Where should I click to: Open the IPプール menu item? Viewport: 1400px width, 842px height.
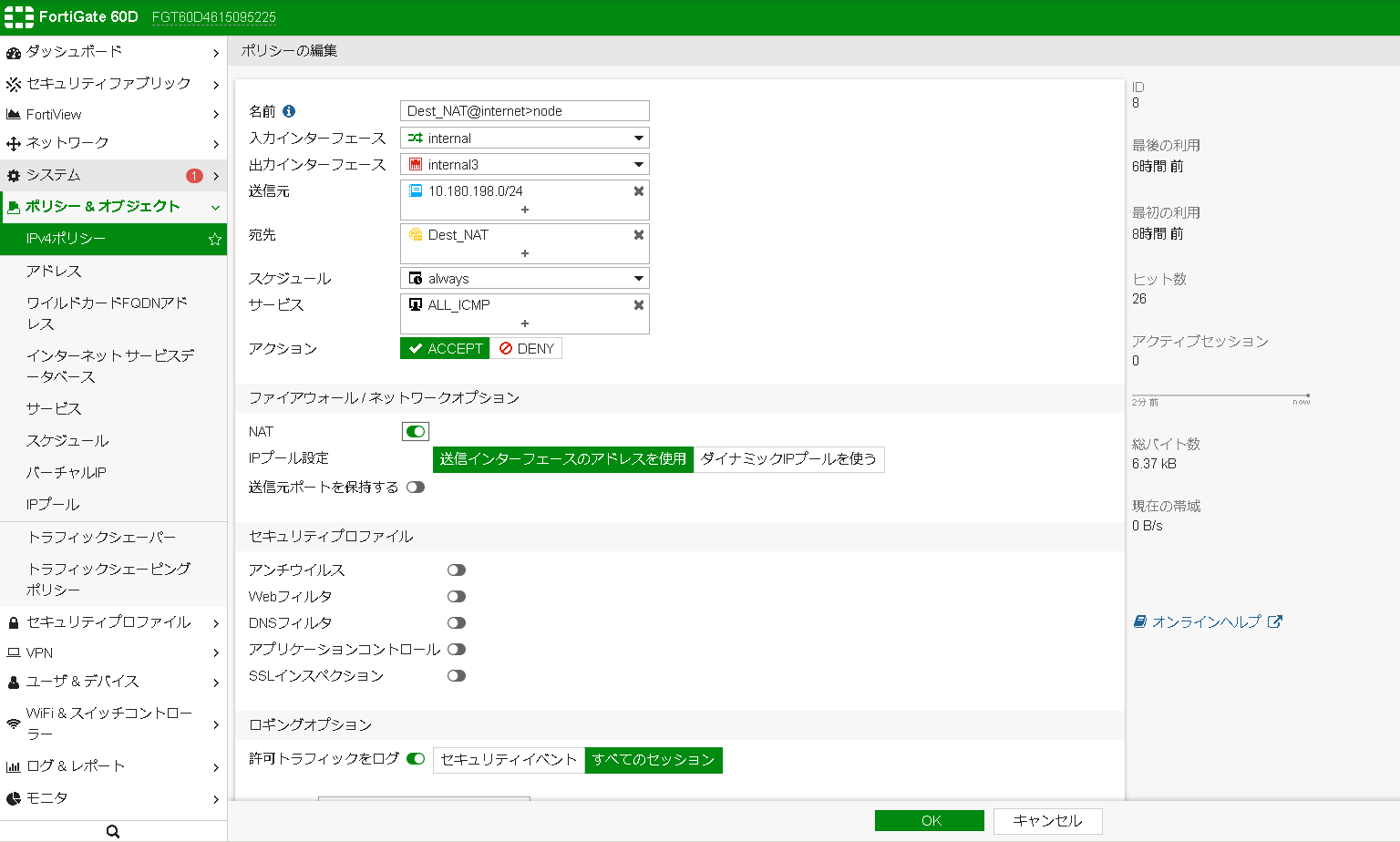pyautogui.click(x=113, y=505)
